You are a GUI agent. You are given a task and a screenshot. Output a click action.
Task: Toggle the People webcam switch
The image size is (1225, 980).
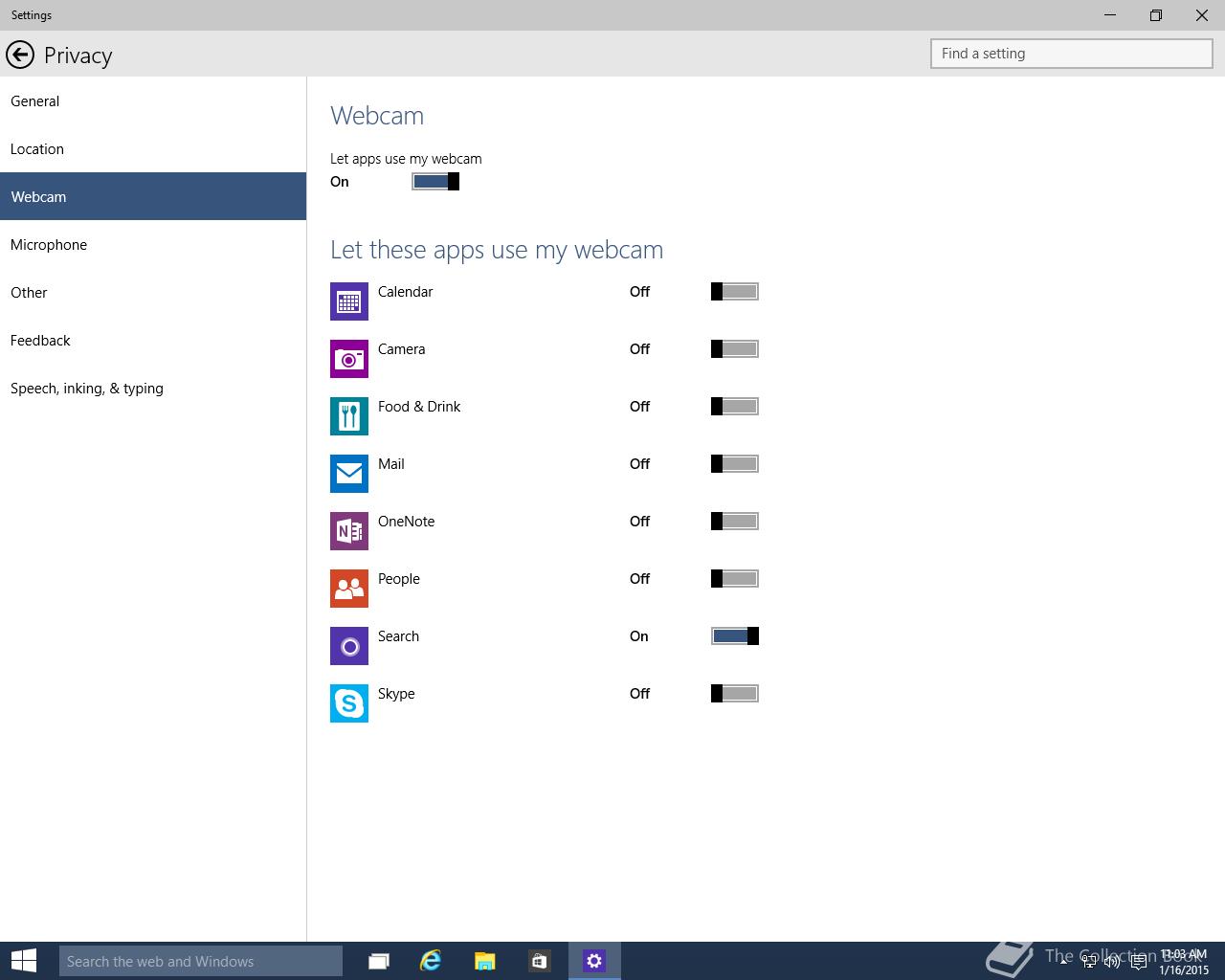pos(735,579)
